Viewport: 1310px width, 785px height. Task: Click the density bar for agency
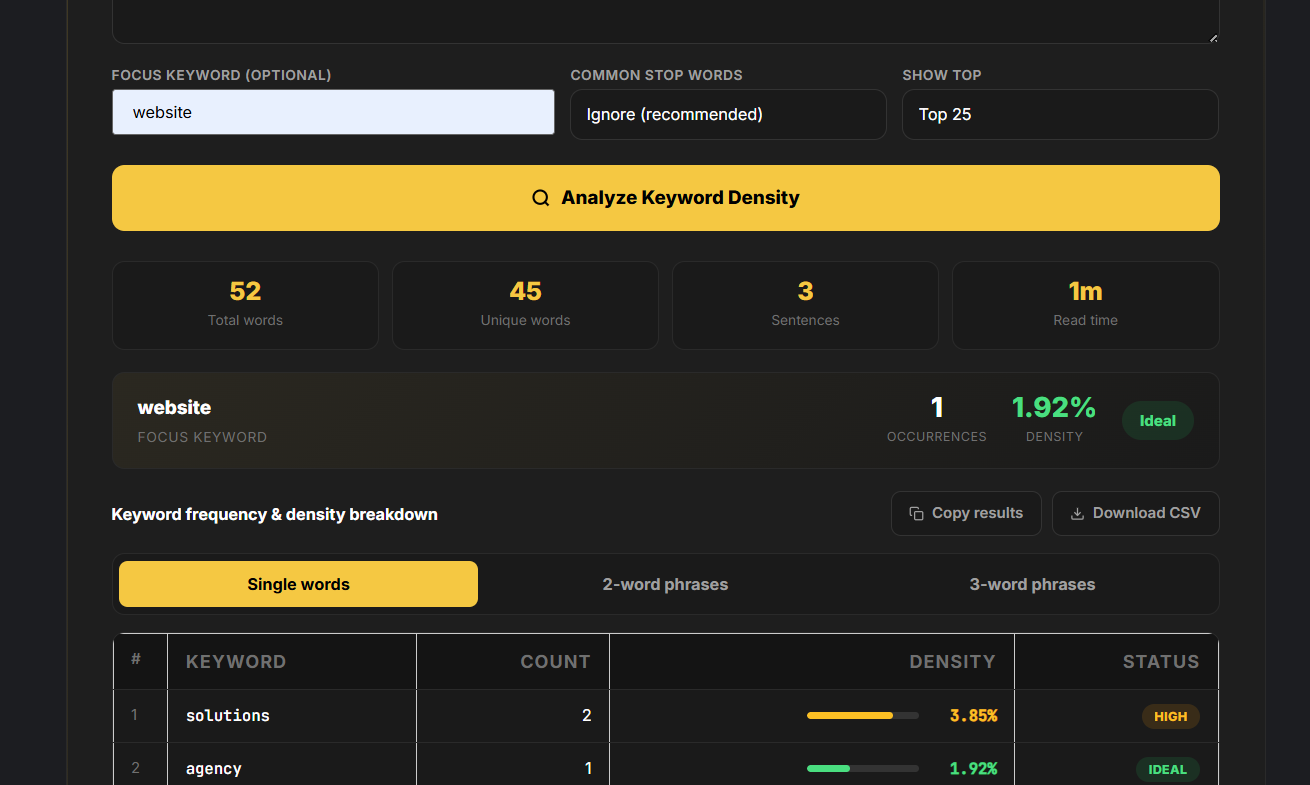[863, 769]
